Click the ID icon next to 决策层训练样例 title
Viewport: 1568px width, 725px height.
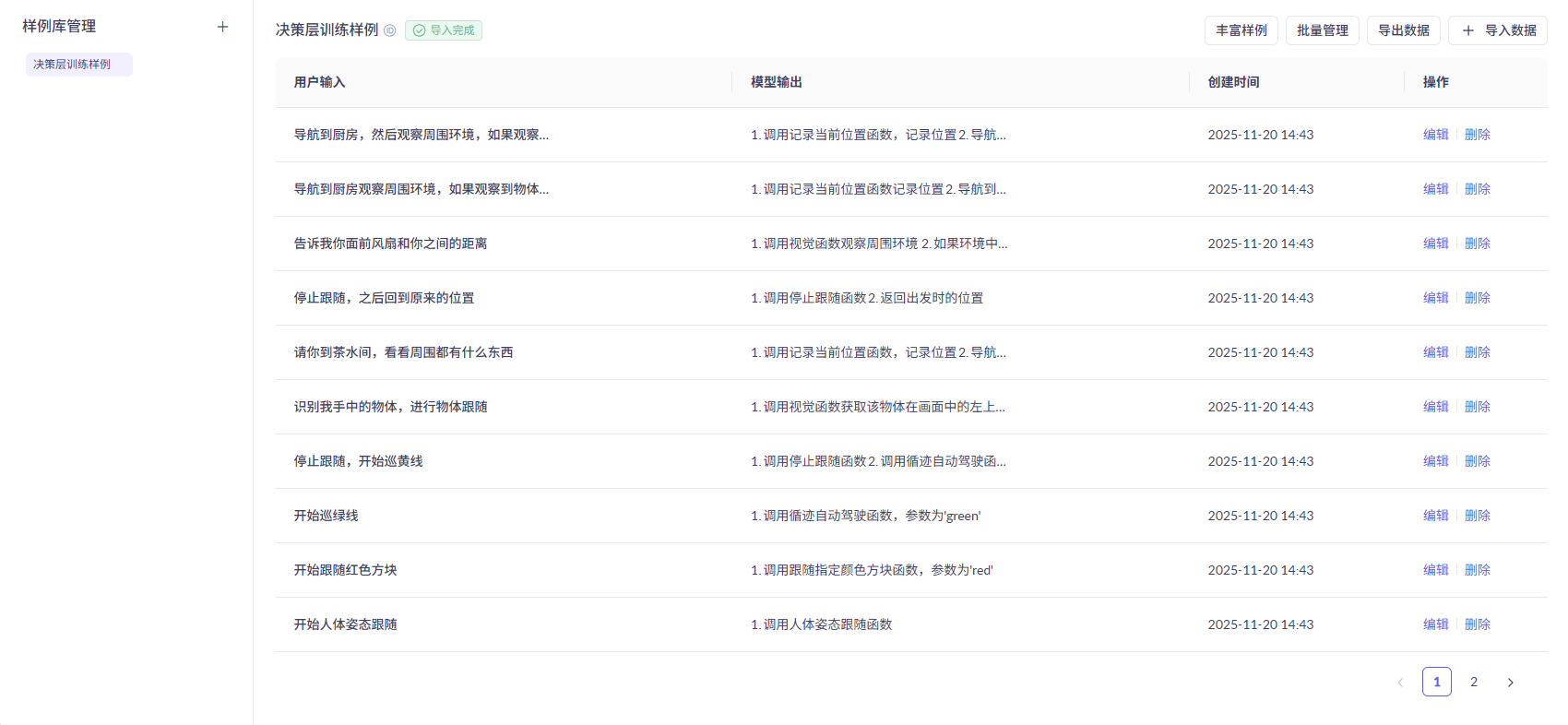(390, 30)
